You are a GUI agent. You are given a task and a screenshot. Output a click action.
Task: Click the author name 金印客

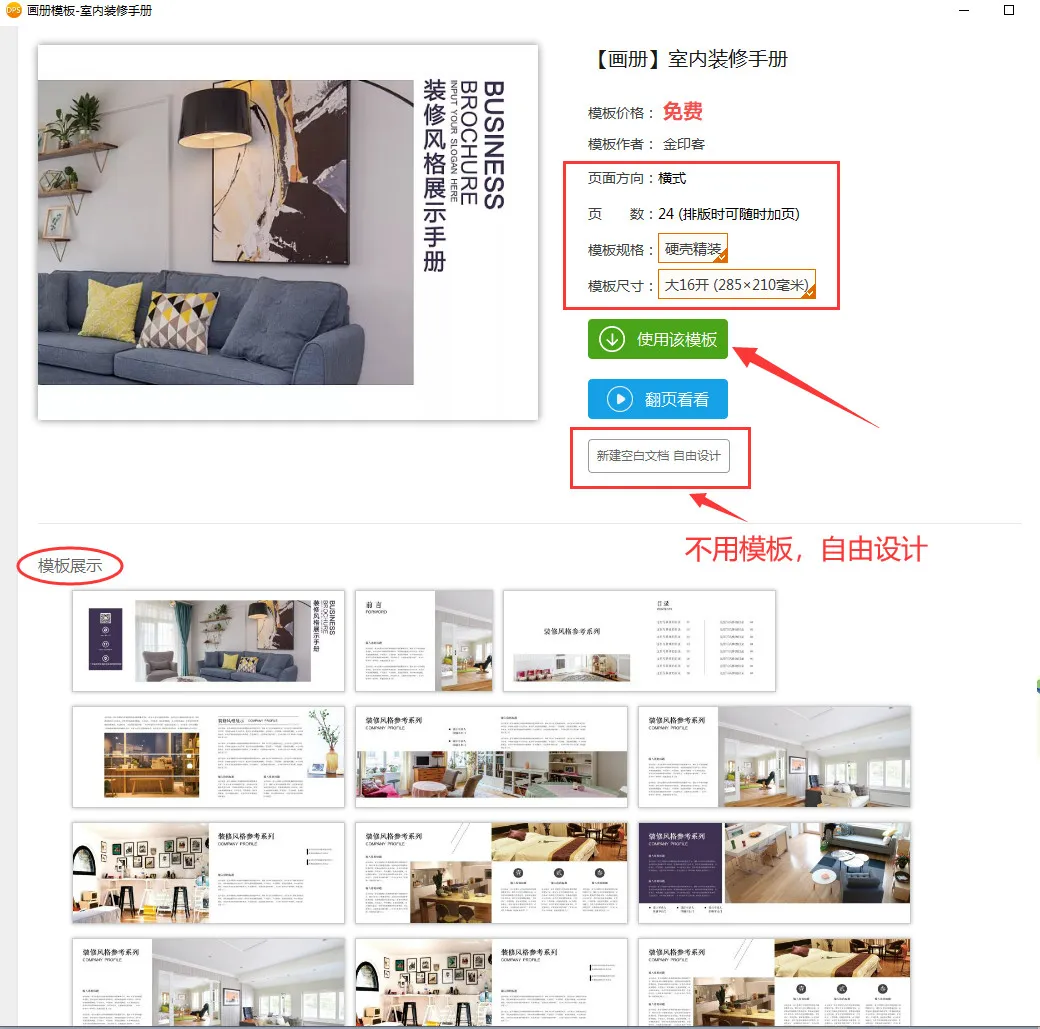(684, 144)
